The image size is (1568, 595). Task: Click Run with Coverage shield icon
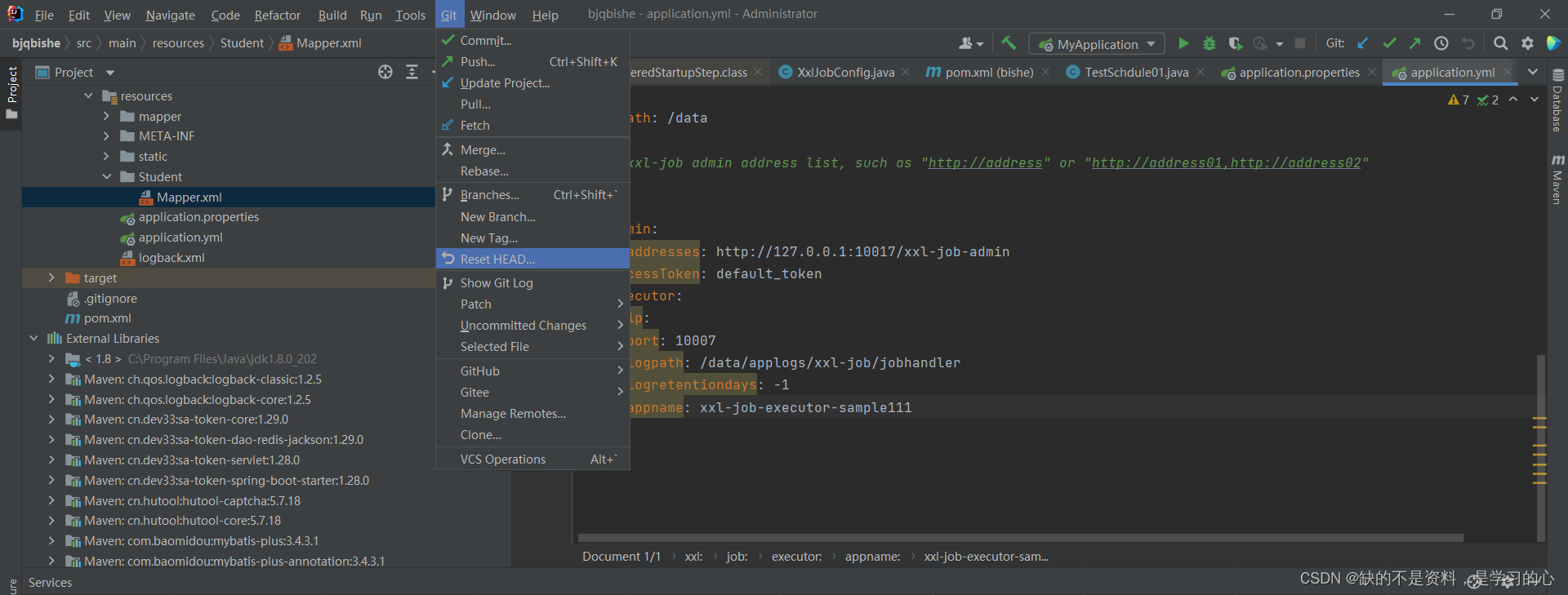click(1236, 43)
